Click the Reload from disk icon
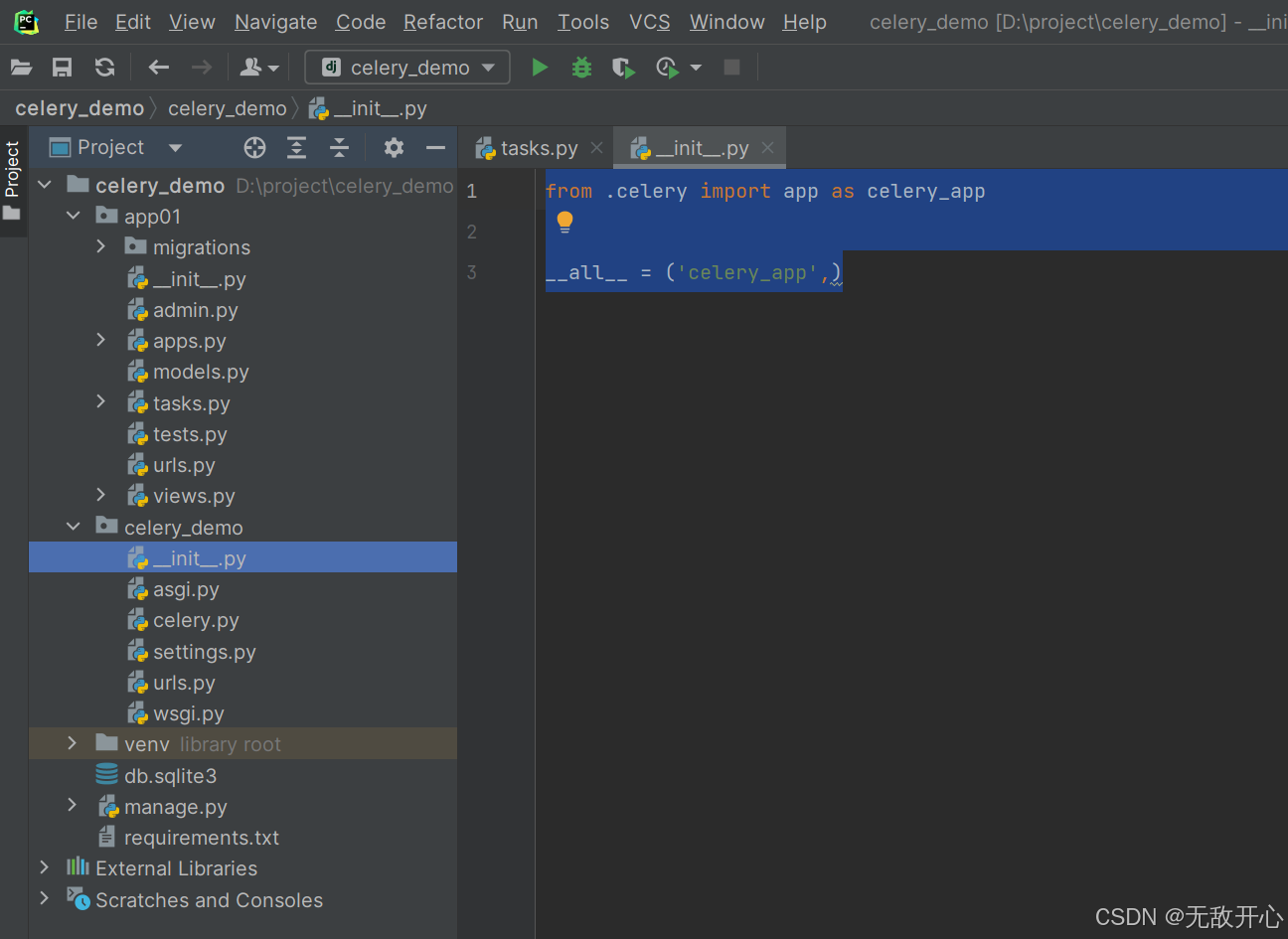Image resolution: width=1288 pixels, height=939 pixels. (x=104, y=67)
